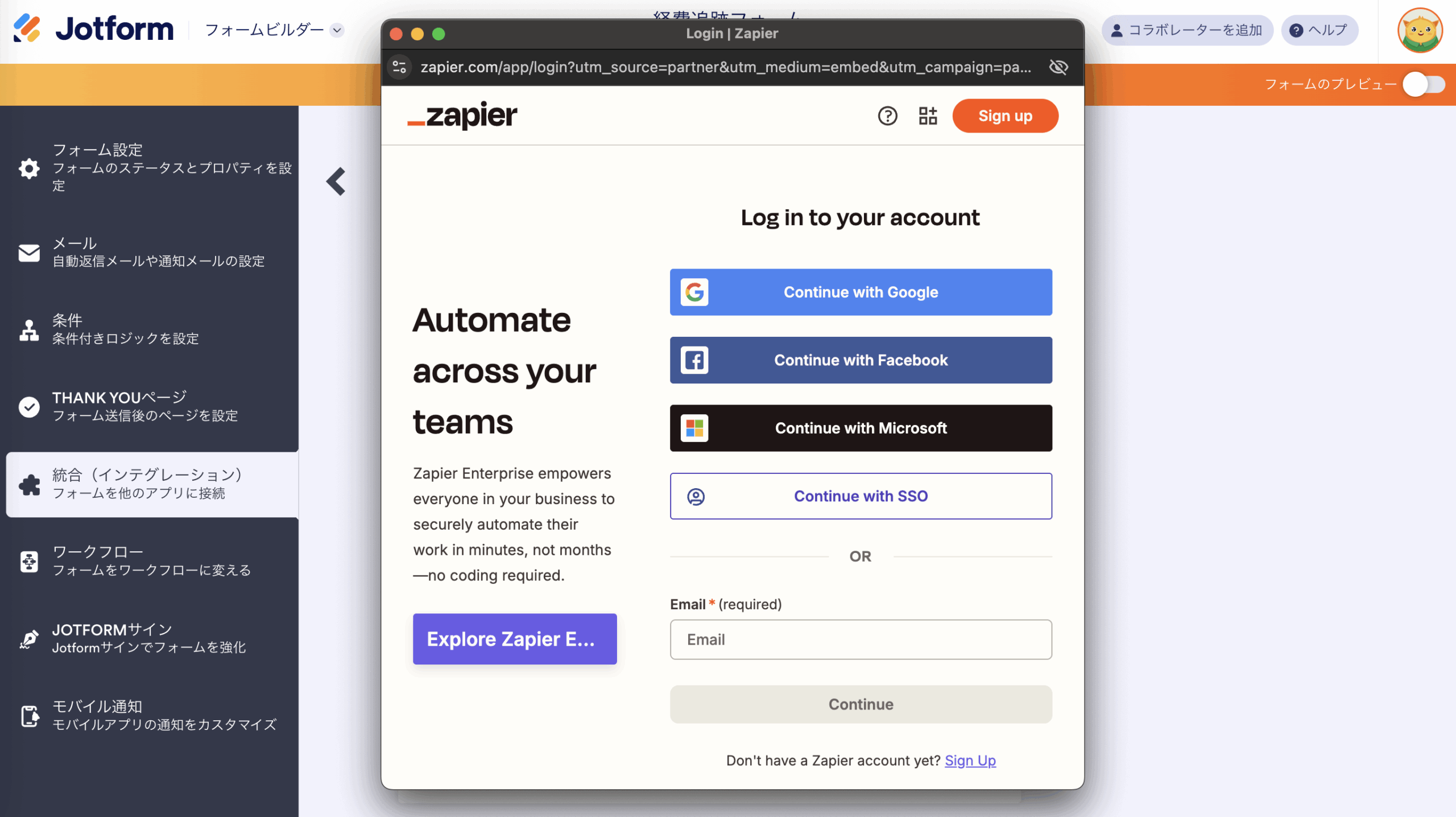Open the Zapier apps grid icon
This screenshot has width=1456, height=817.
pyautogui.click(x=928, y=116)
